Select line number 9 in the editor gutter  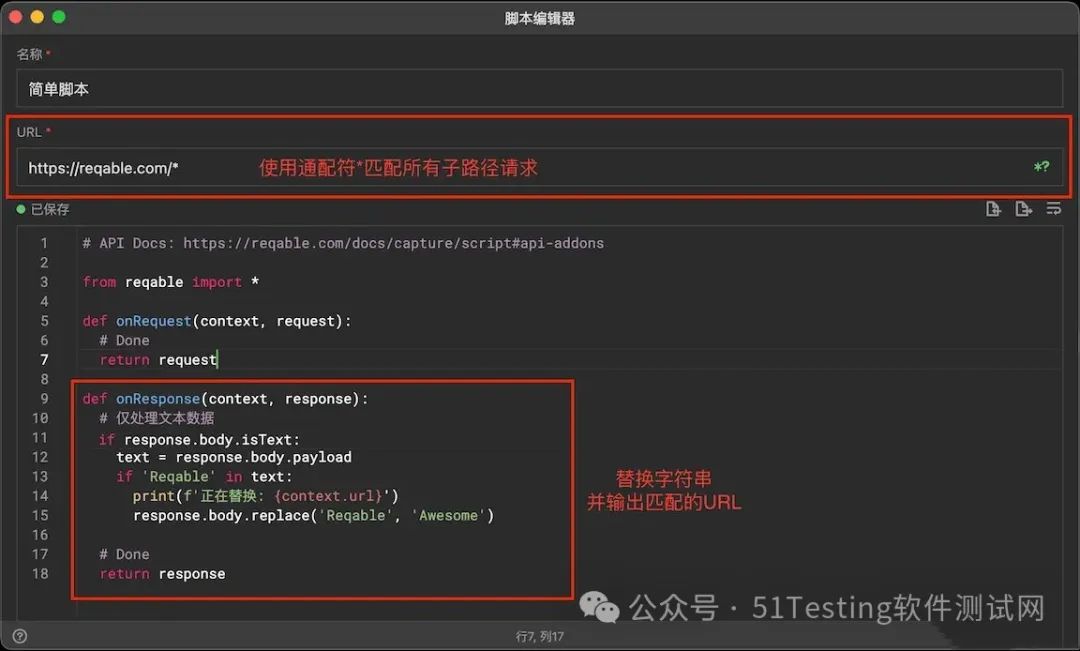[x=44, y=398]
